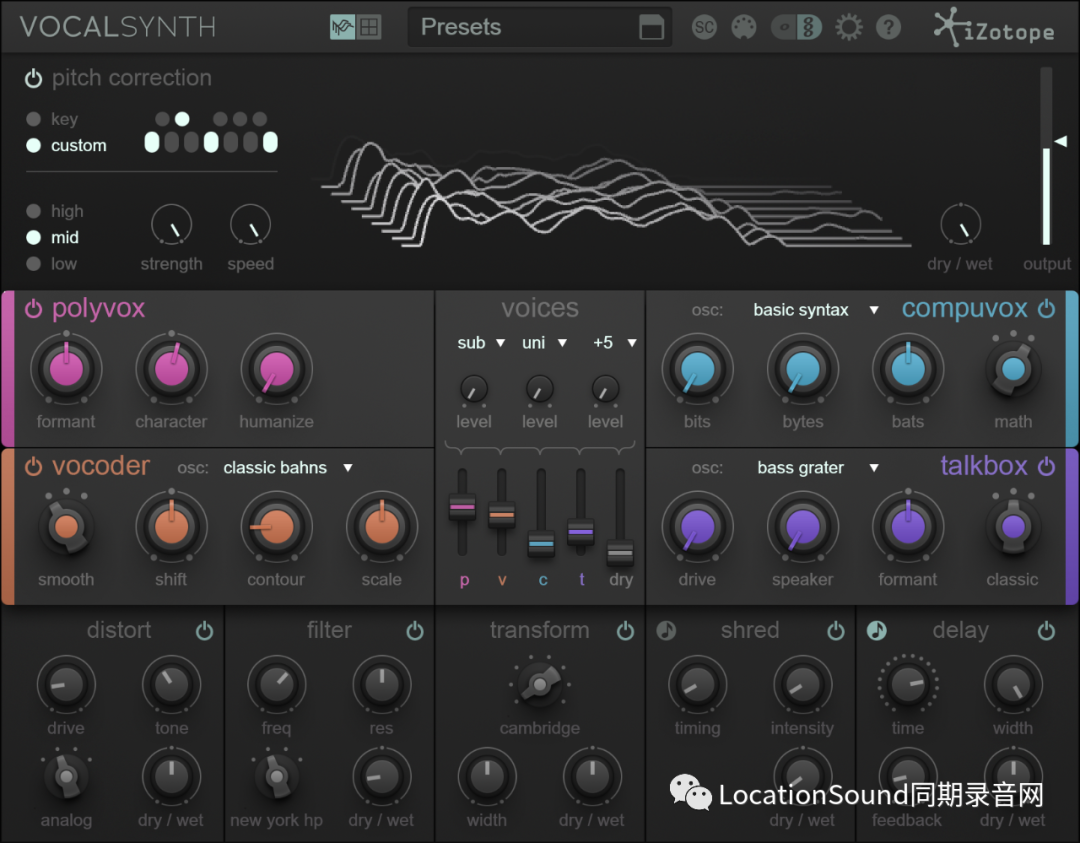Toggle the shred tempo sync note icon
The height and width of the screenshot is (843, 1080).
(x=666, y=630)
